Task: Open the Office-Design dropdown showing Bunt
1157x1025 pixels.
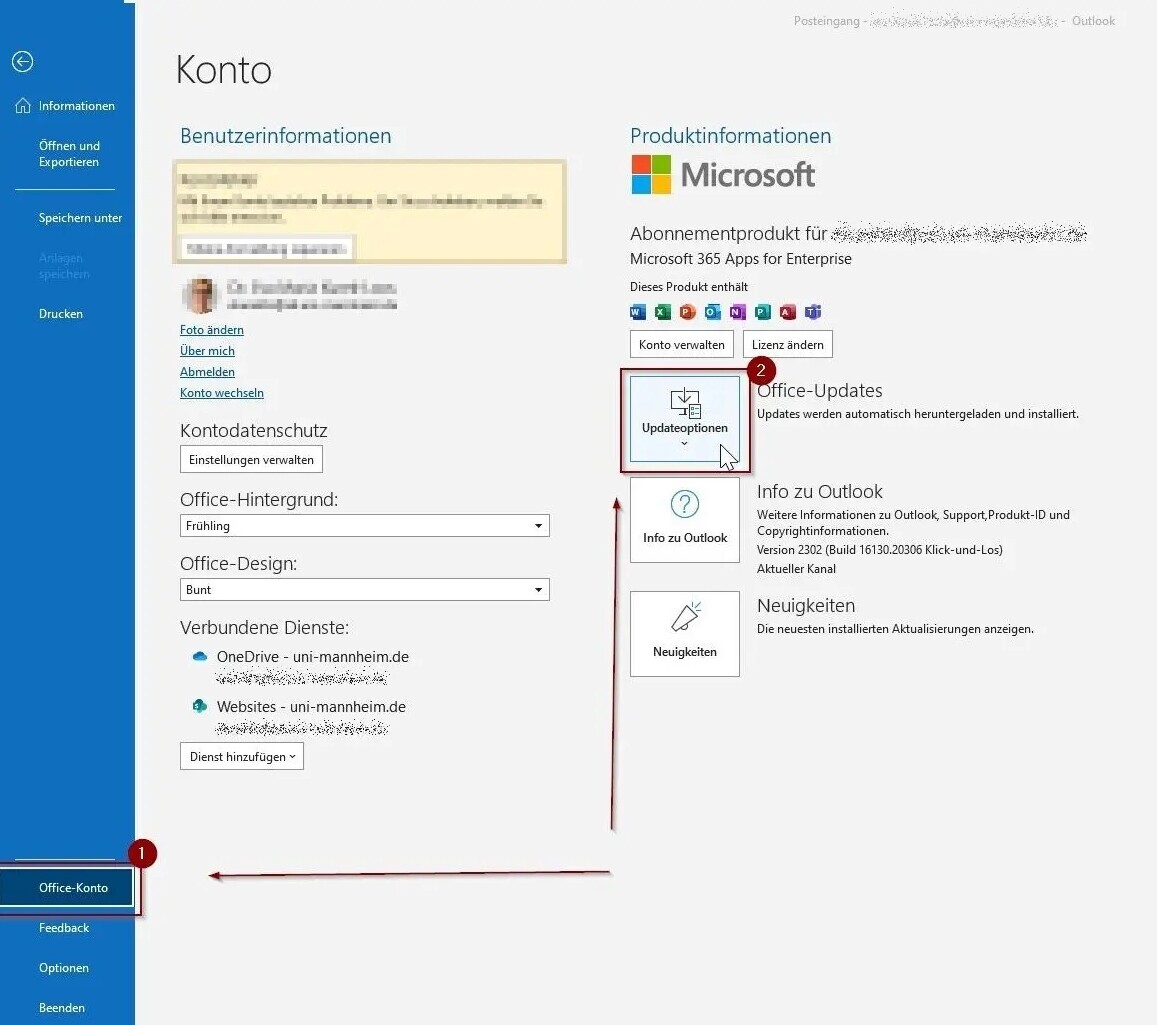Action: pos(365,590)
